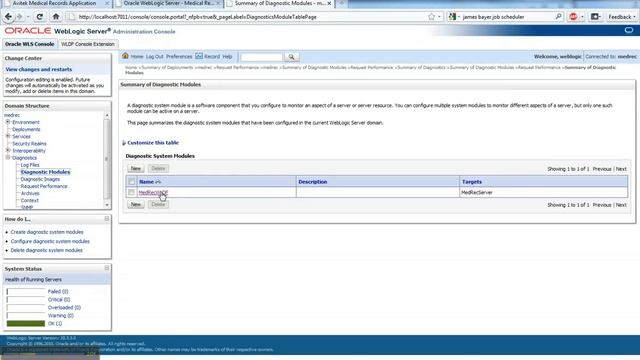Click the Description column header
Image resolution: width=640 pixels, height=360 pixels.
tap(313, 182)
